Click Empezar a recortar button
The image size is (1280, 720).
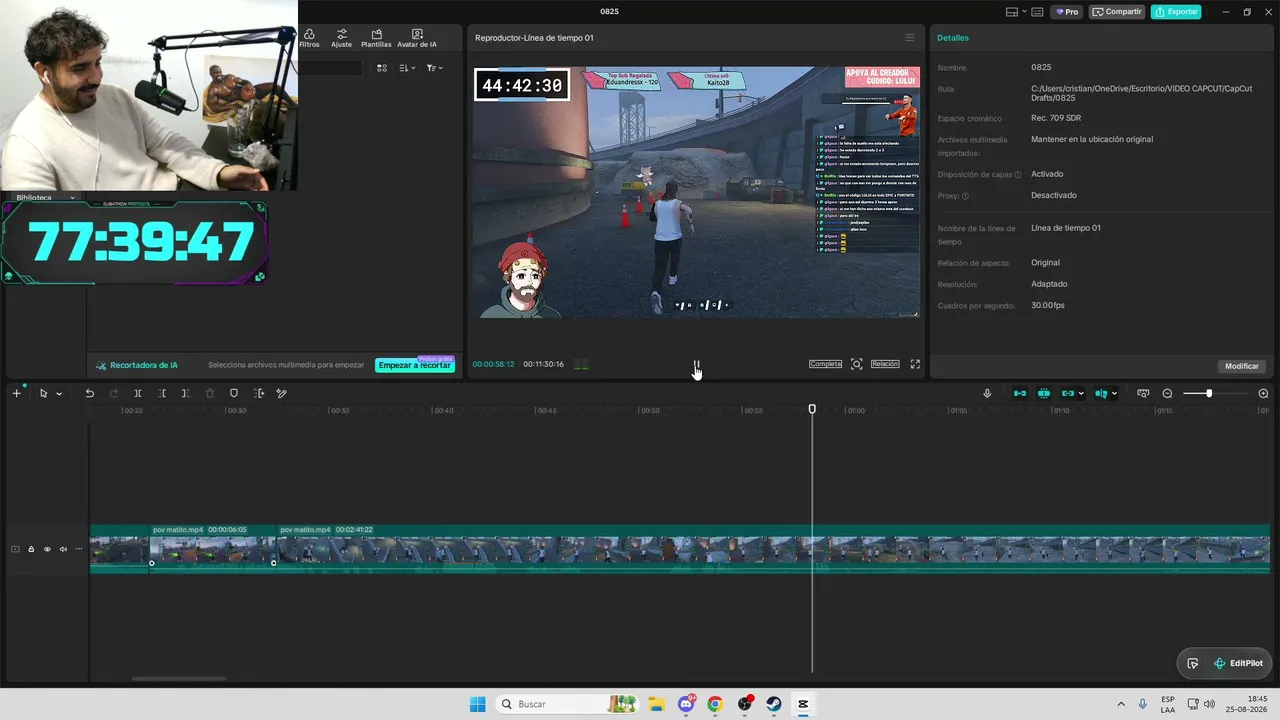click(x=414, y=365)
